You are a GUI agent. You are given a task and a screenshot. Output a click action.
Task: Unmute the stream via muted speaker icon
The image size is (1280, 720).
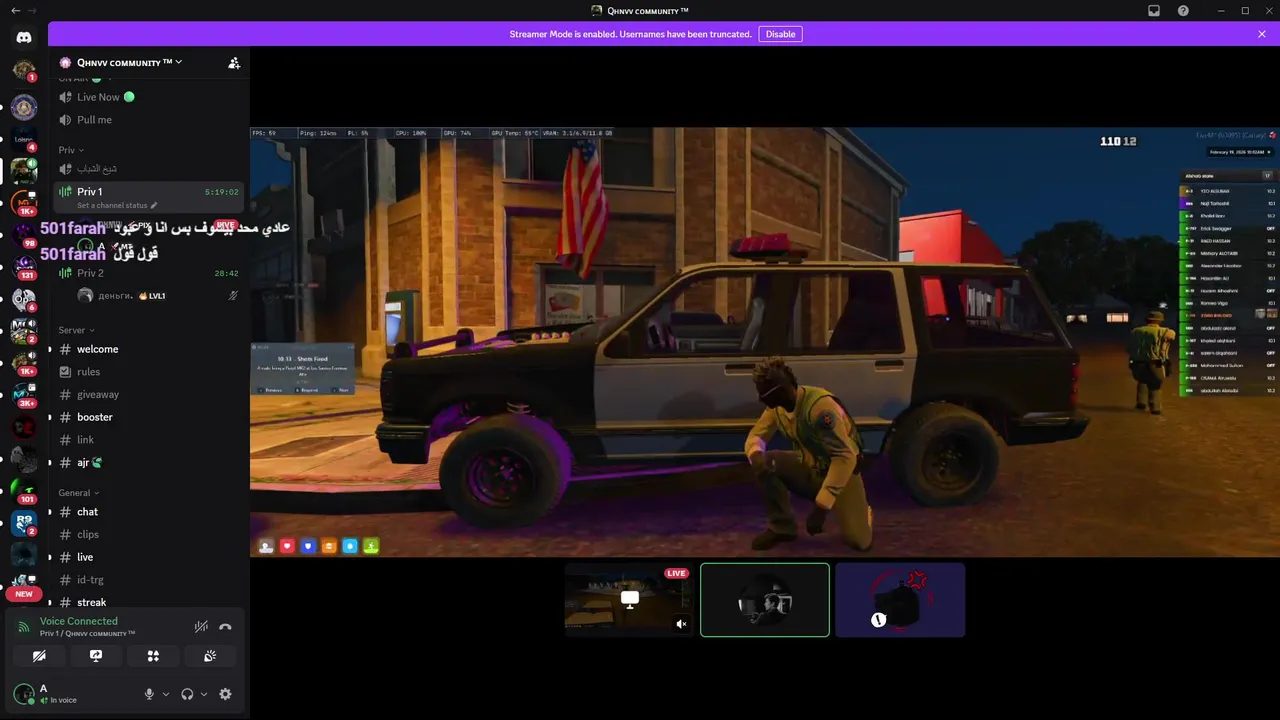coord(681,624)
